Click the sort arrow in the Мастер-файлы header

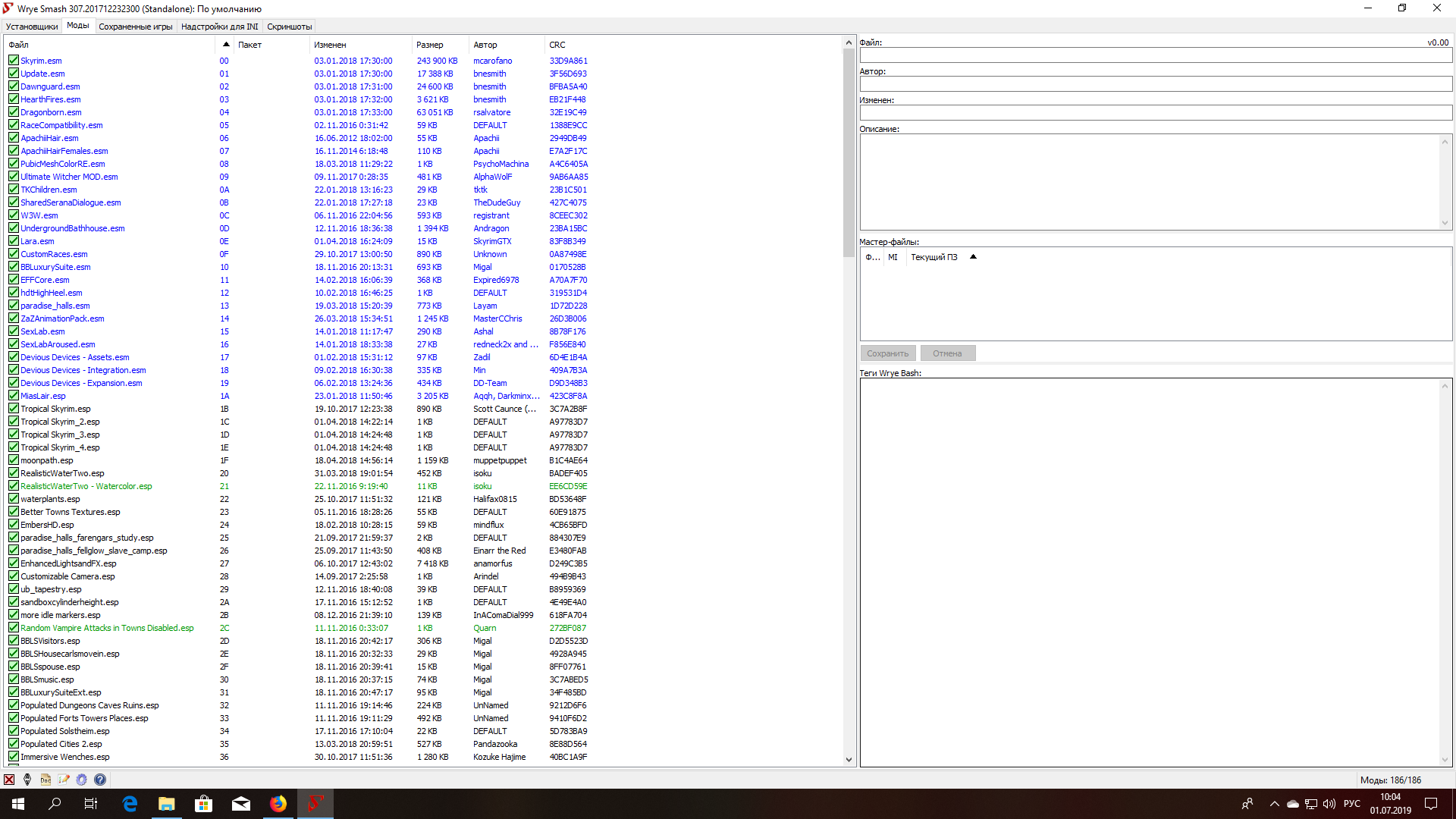[973, 257]
